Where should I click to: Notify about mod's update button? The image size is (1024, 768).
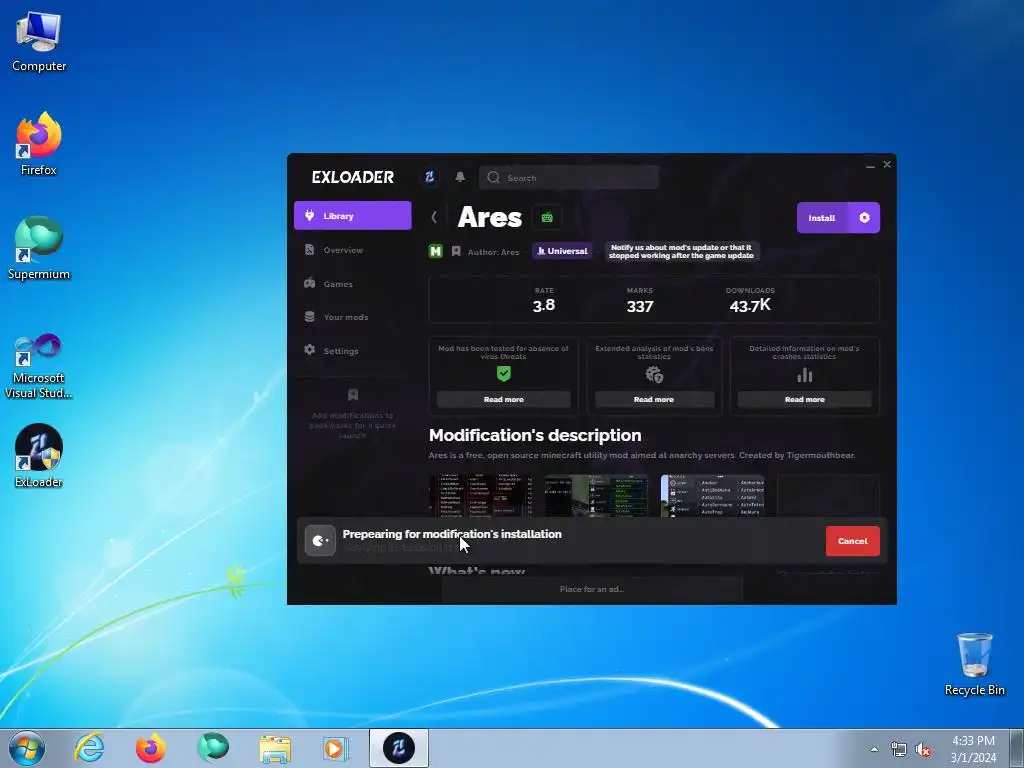click(x=682, y=251)
